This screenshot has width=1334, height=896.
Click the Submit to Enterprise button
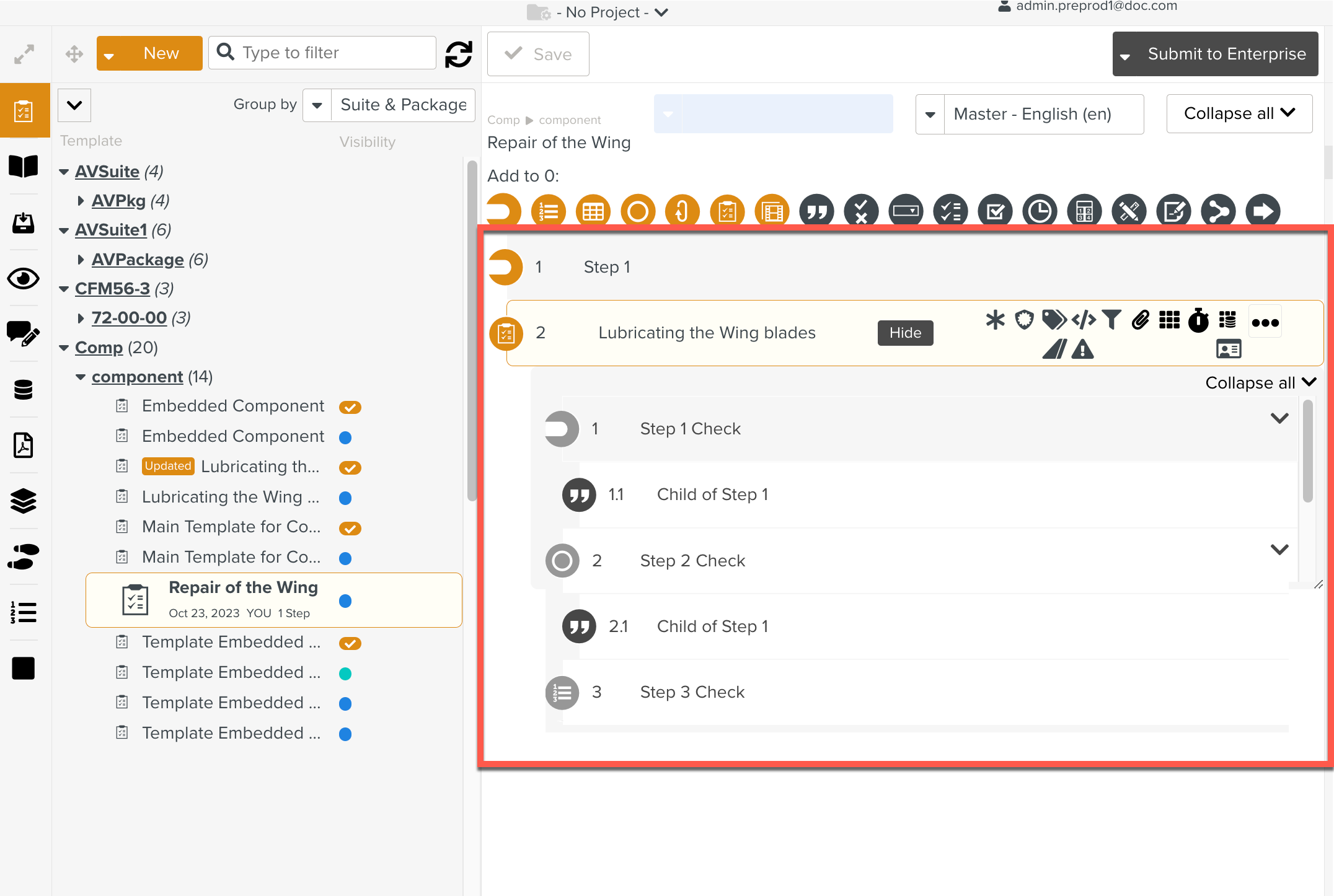1226,54
